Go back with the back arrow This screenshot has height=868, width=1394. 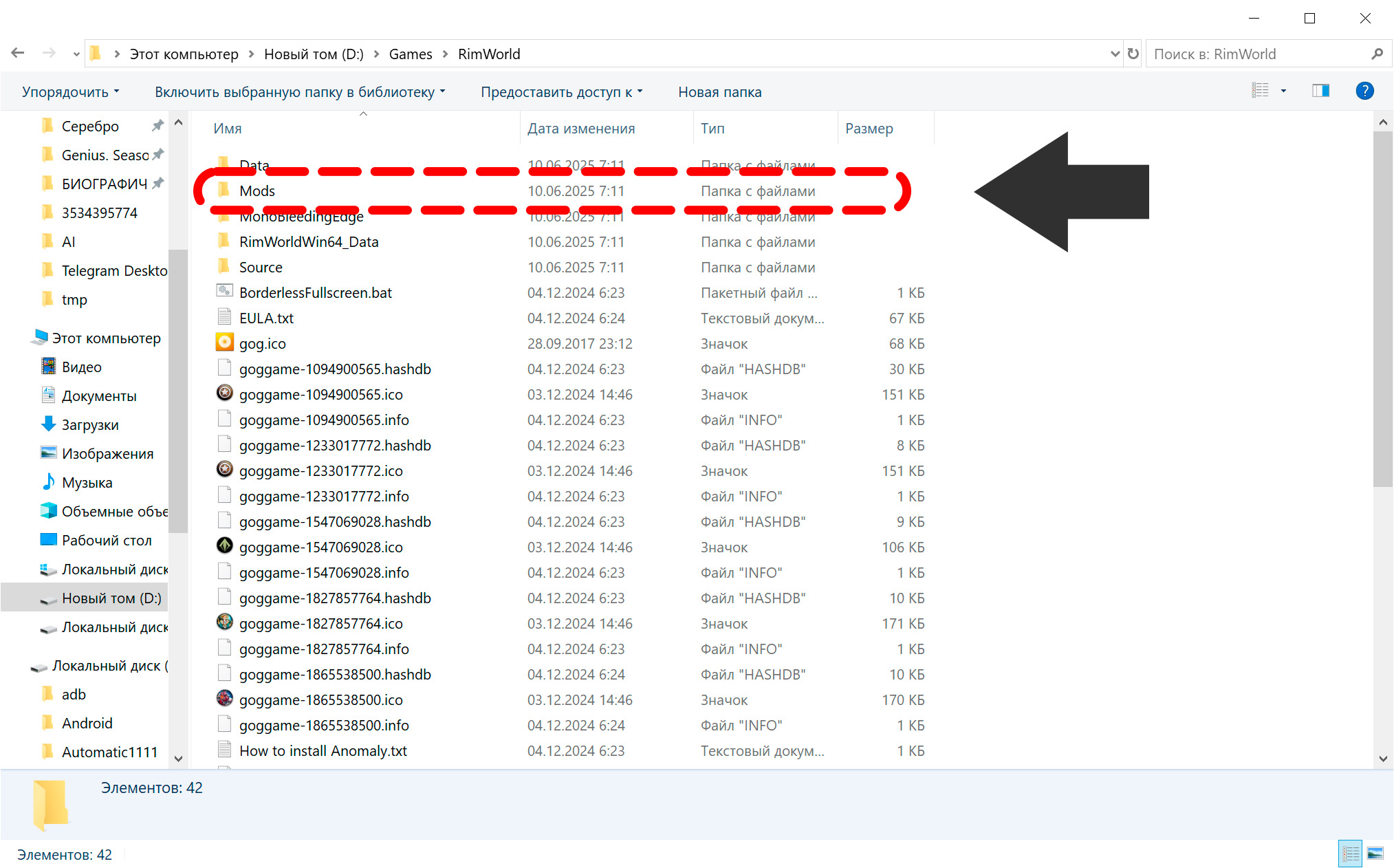[x=18, y=54]
